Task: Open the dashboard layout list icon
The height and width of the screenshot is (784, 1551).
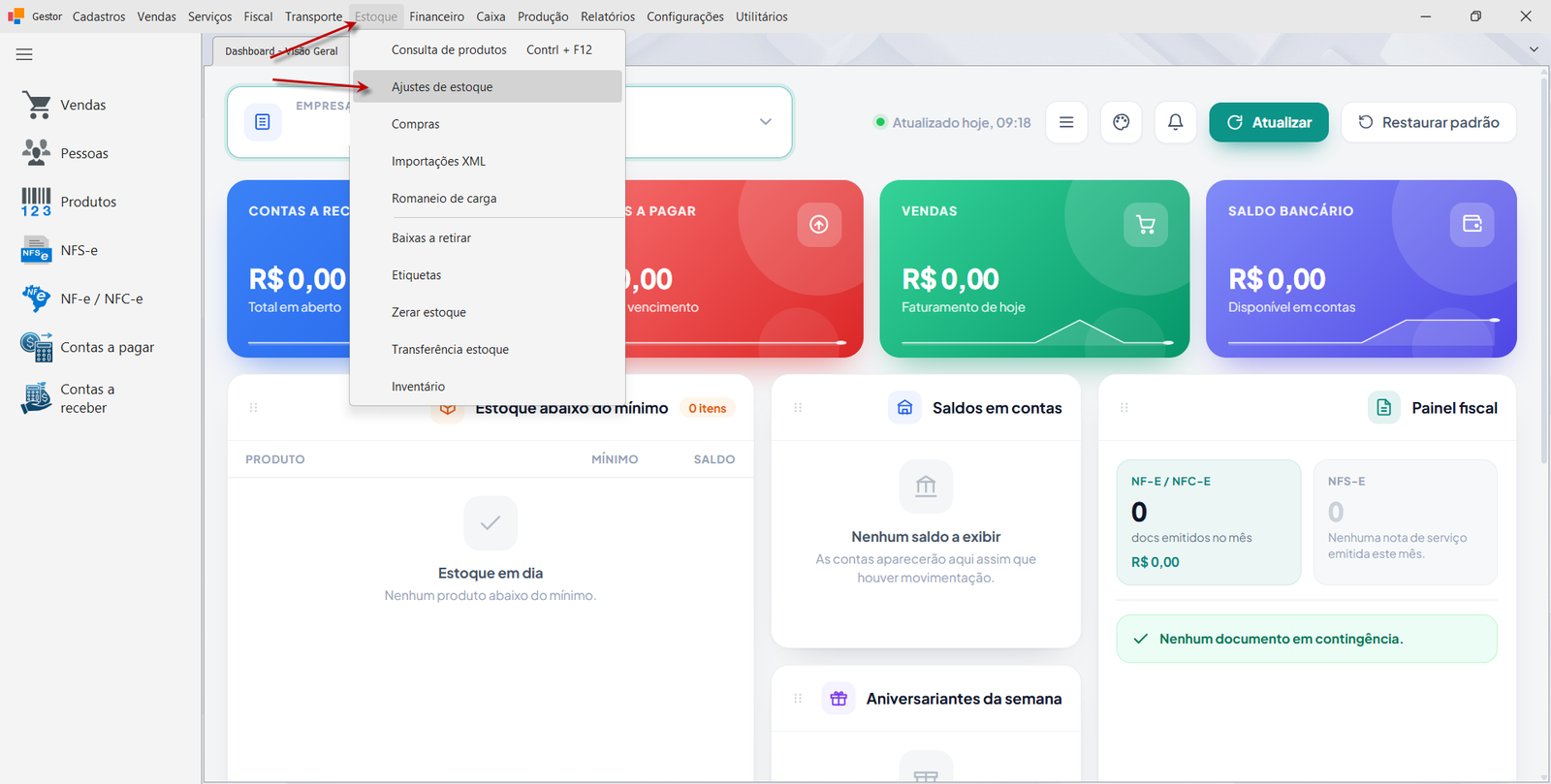Action: [1066, 122]
